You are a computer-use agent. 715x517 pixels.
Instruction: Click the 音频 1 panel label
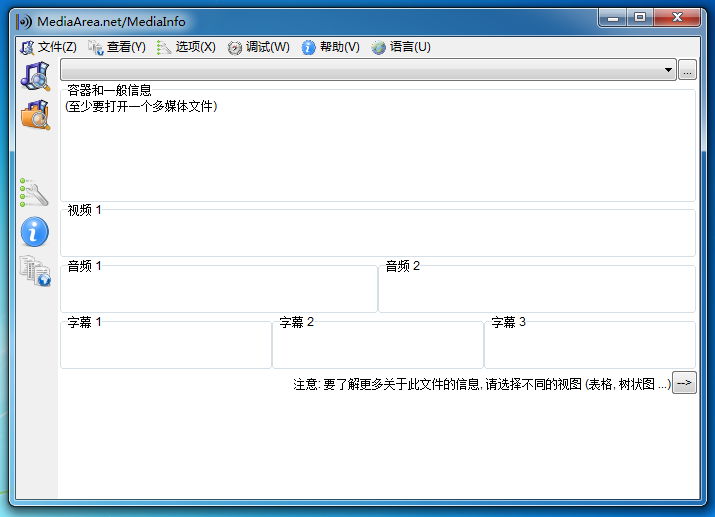click(x=84, y=266)
